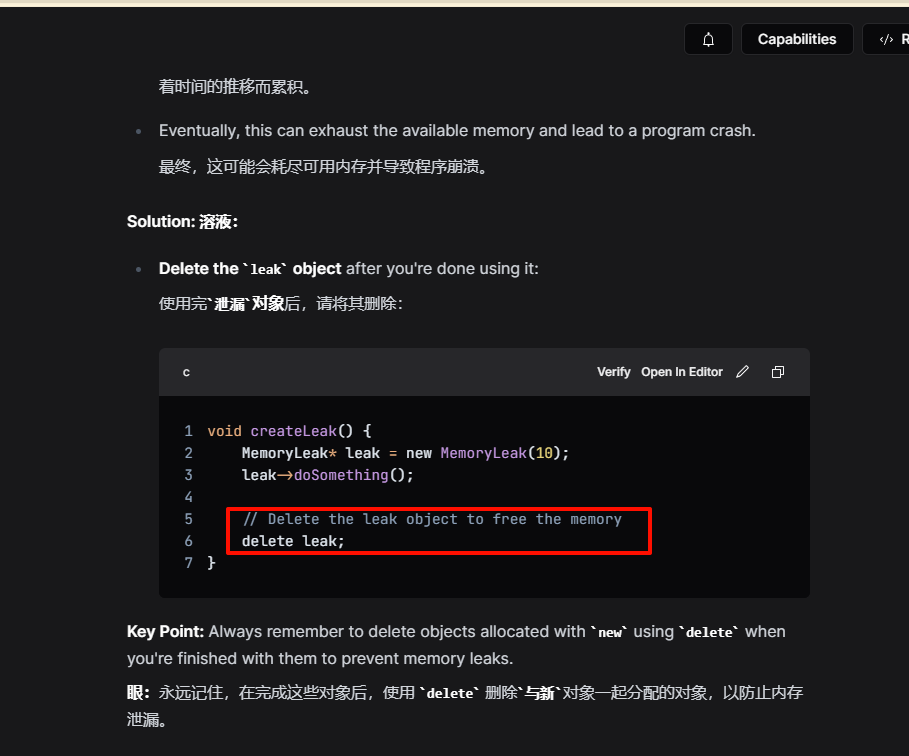Open the notifications bell
Image resolution: width=909 pixels, height=756 pixels.
tap(708, 39)
